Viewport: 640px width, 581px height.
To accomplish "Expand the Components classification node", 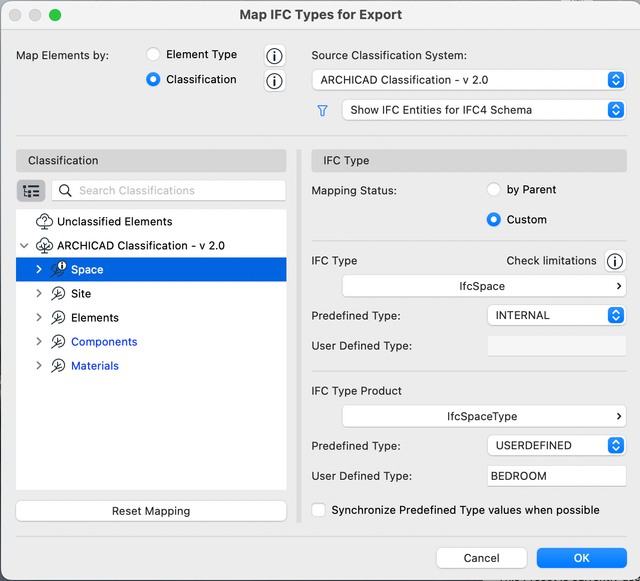I will [39, 342].
